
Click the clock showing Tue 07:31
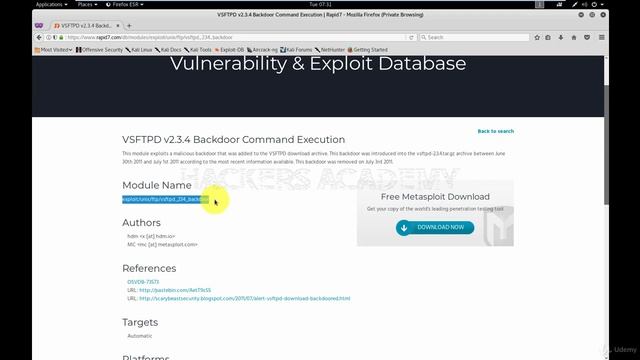320,4
